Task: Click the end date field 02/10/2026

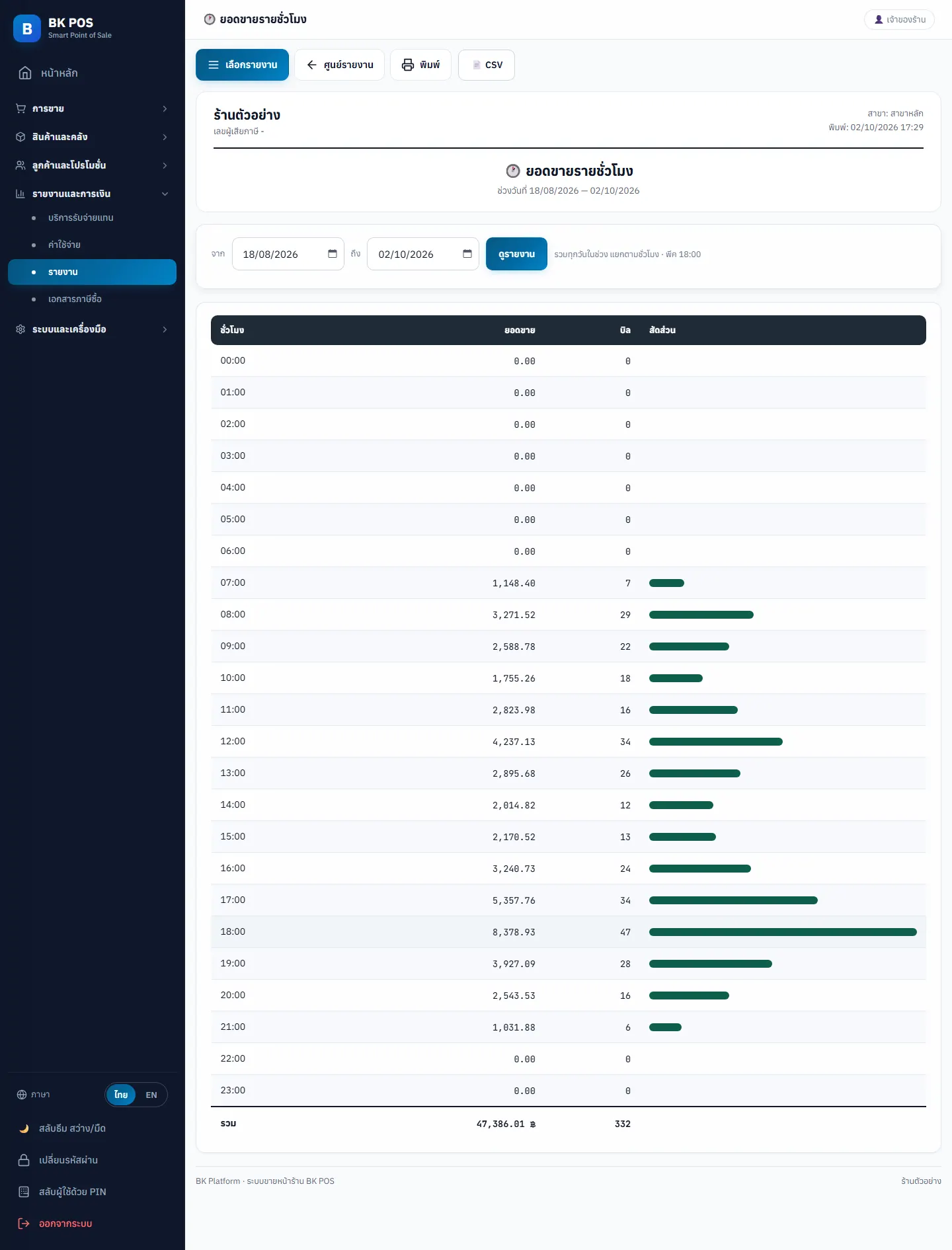Action: click(x=423, y=254)
